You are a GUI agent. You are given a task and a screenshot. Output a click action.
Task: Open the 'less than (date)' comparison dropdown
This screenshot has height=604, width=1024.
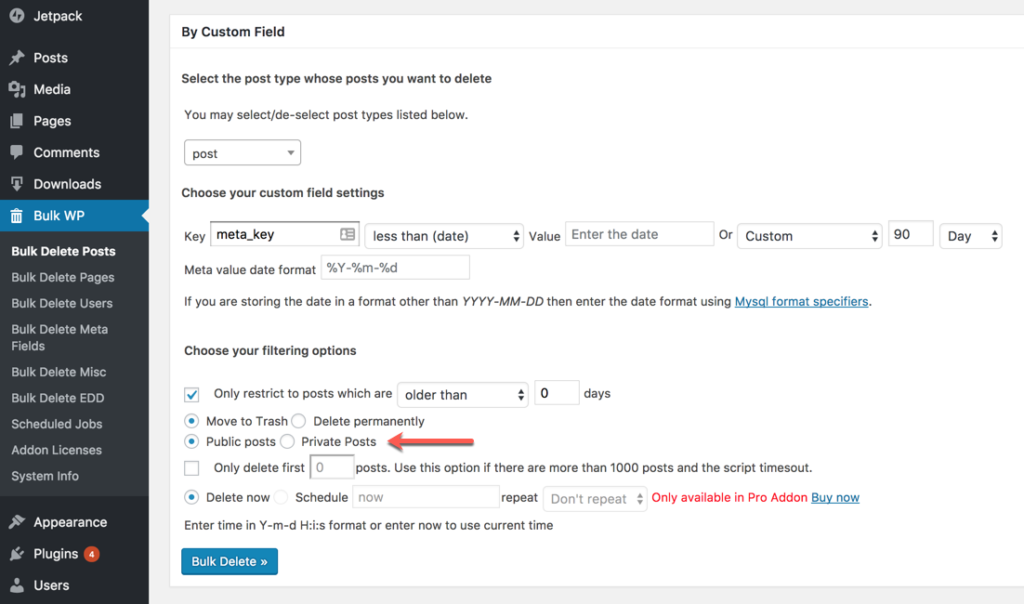[443, 236]
